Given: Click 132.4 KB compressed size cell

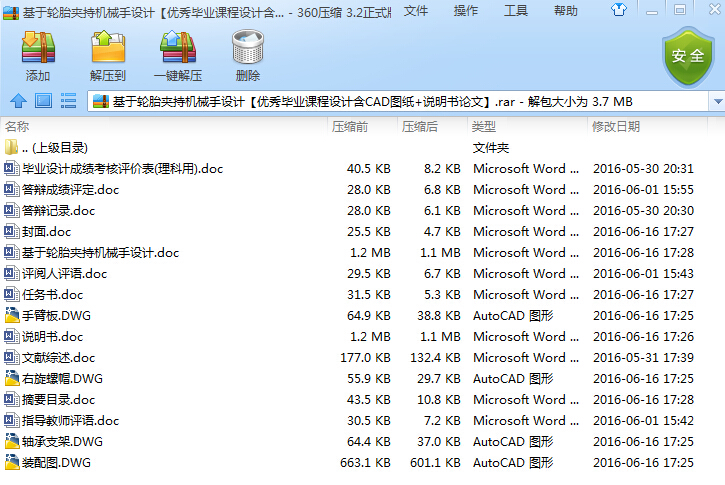Looking at the screenshot, I should coord(435,357).
